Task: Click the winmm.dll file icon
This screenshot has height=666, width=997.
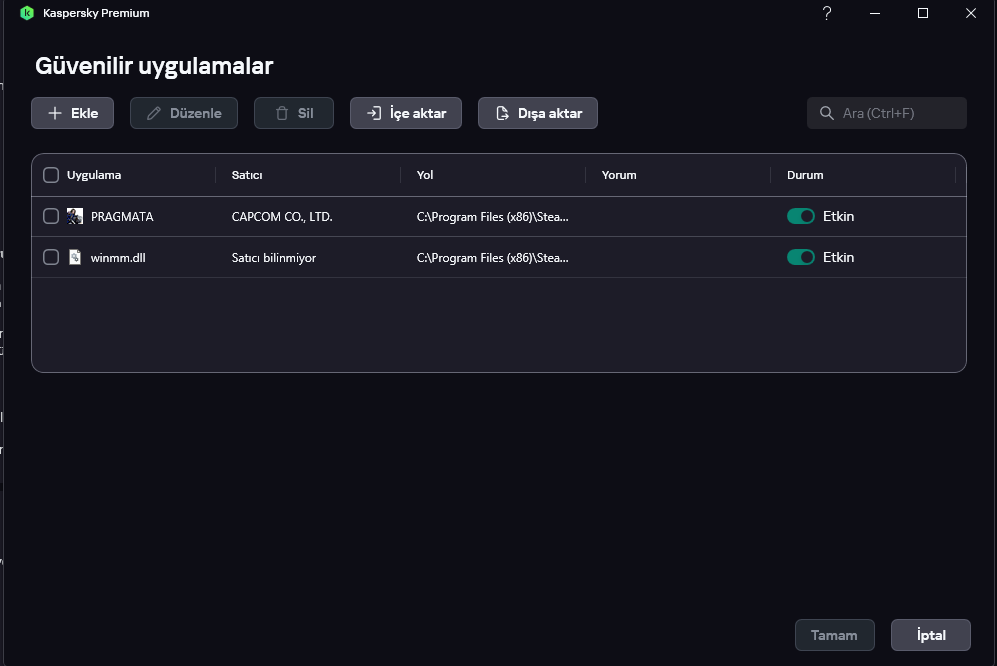Action: click(75, 257)
